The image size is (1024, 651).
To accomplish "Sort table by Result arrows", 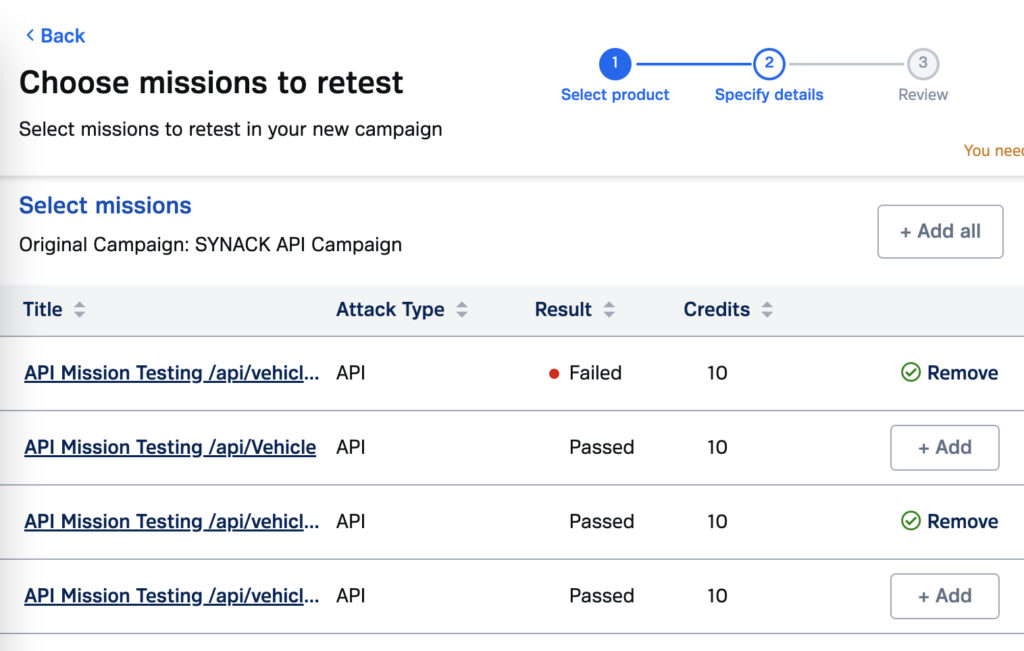I will point(609,310).
